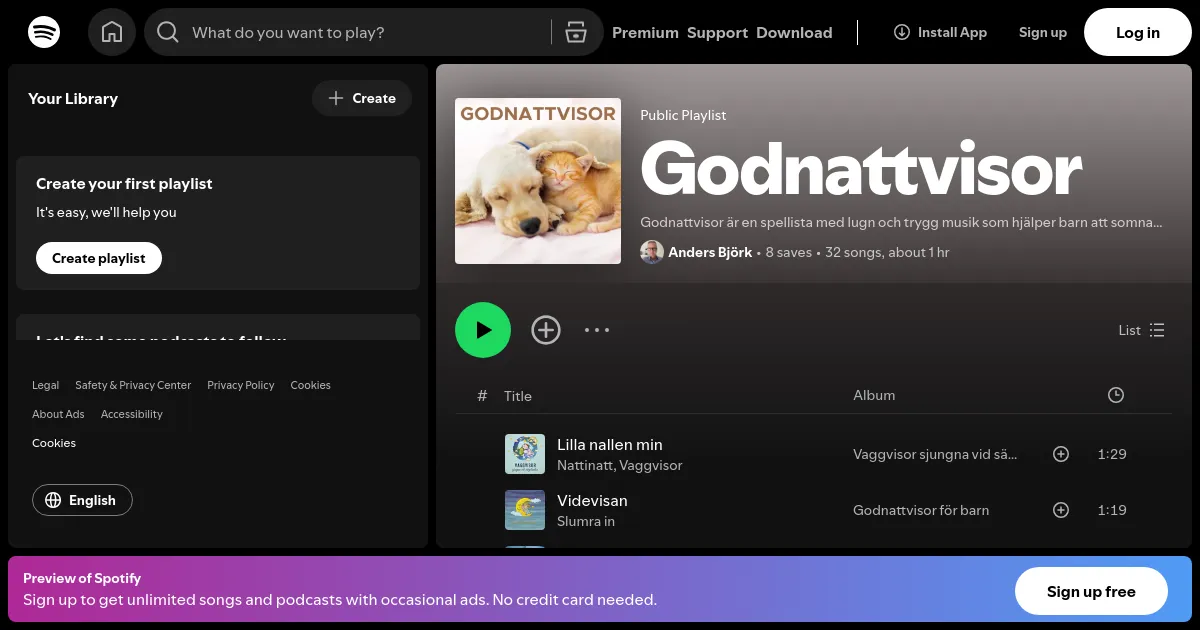Toggle adding Lilla nallen min to library
Screen dimensions: 1200x630
pyautogui.click(x=1061, y=454)
